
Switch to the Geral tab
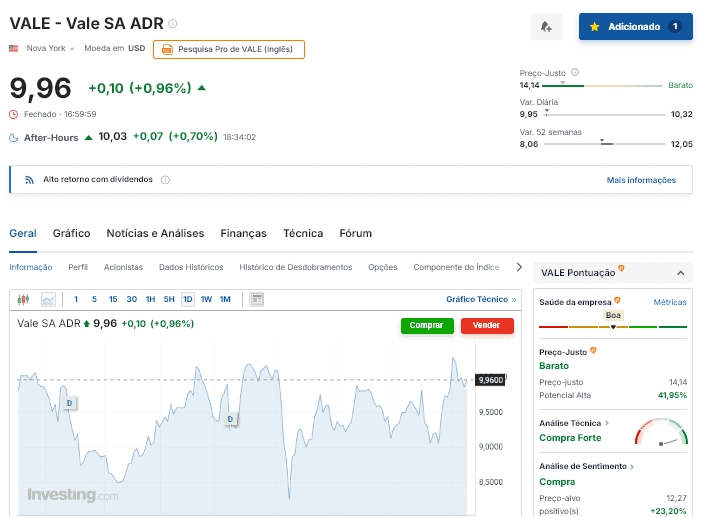tap(23, 233)
